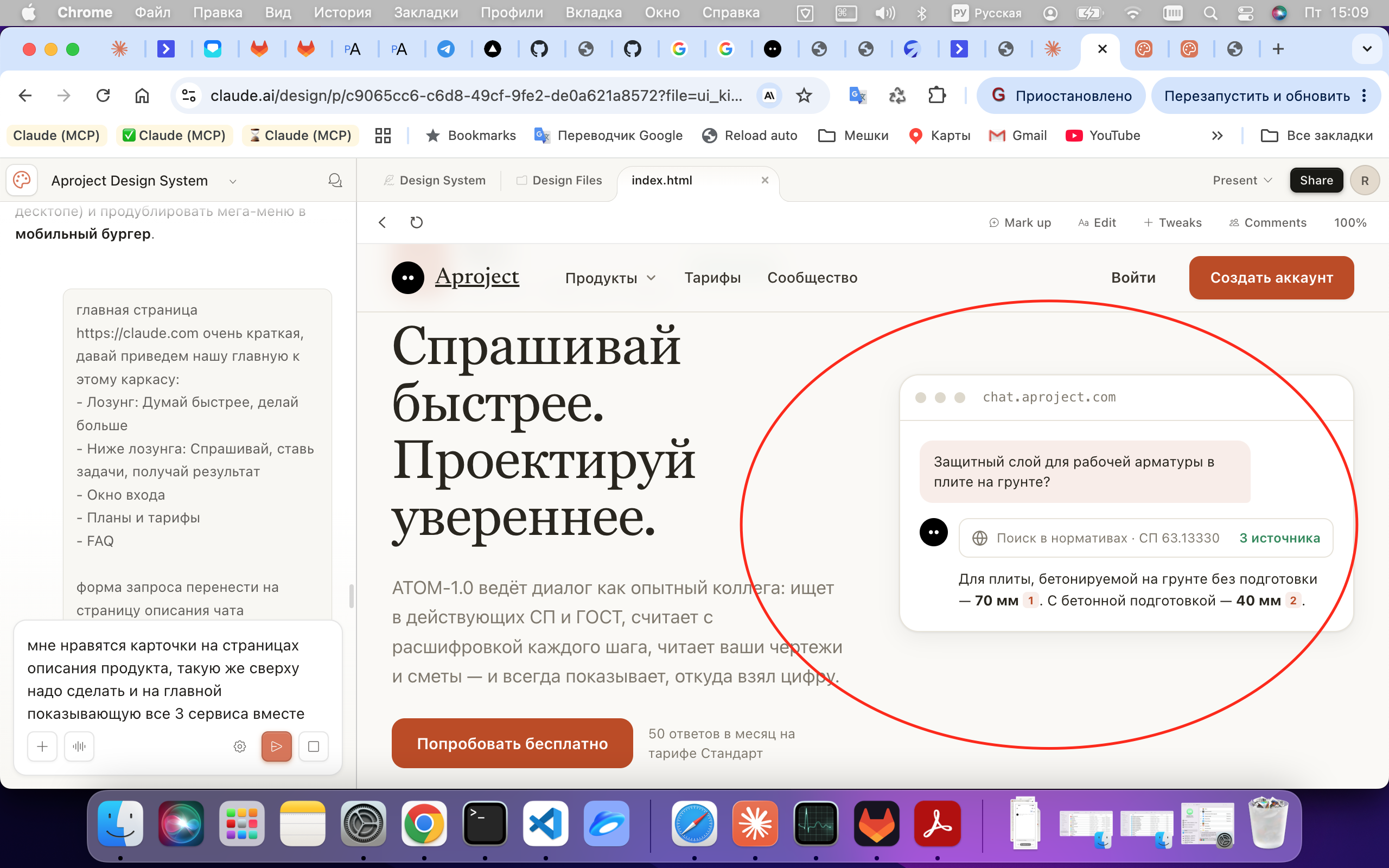The height and width of the screenshot is (868, 1389).
Task: Open the Gmail bookmark
Action: click(x=1018, y=136)
